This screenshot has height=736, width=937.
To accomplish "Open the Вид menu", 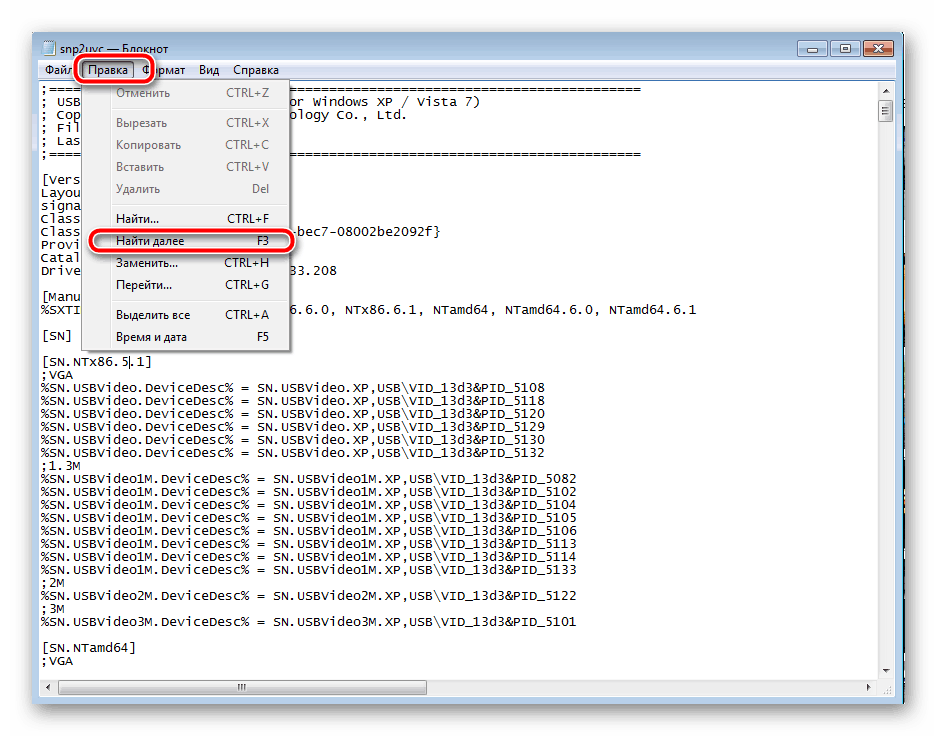I will tap(208, 70).
